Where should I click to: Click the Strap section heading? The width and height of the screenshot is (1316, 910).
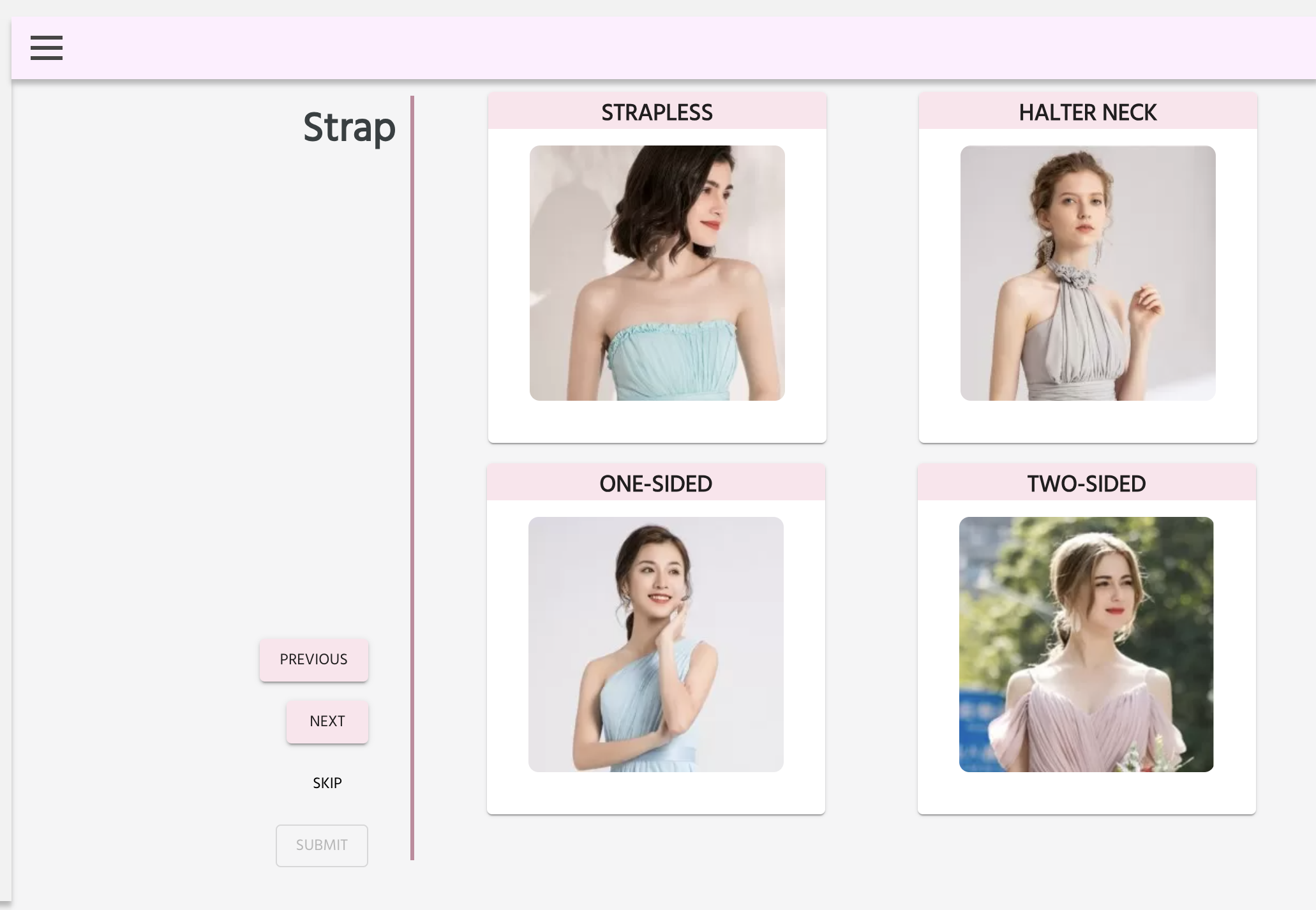(349, 128)
